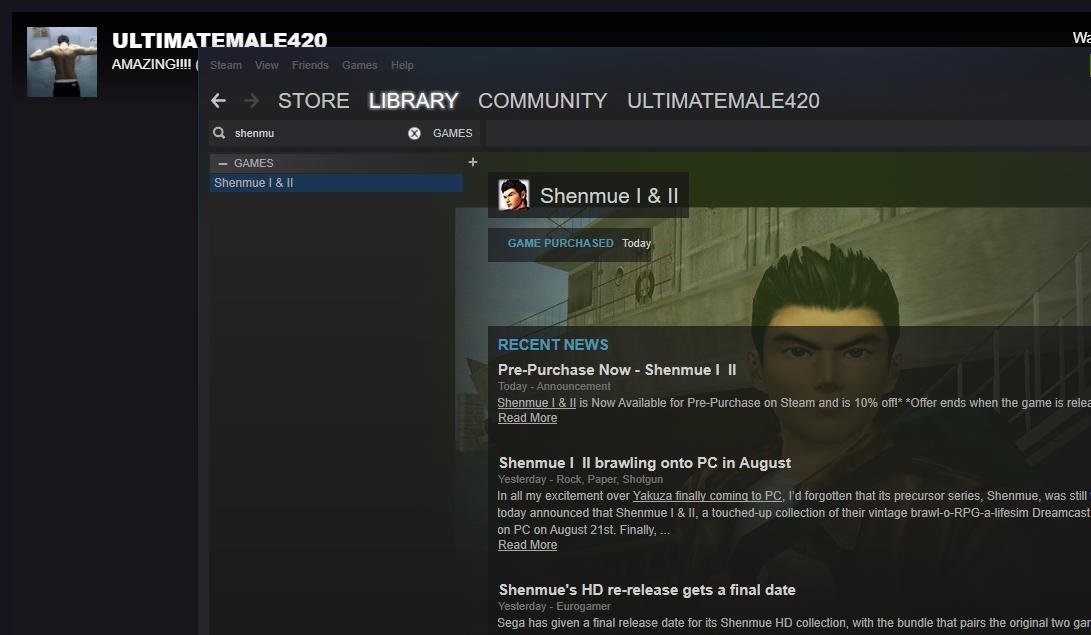Open the ULTIMATEMALE420 profile tab
Viewport: 1091px width, 635px height.
723,101
